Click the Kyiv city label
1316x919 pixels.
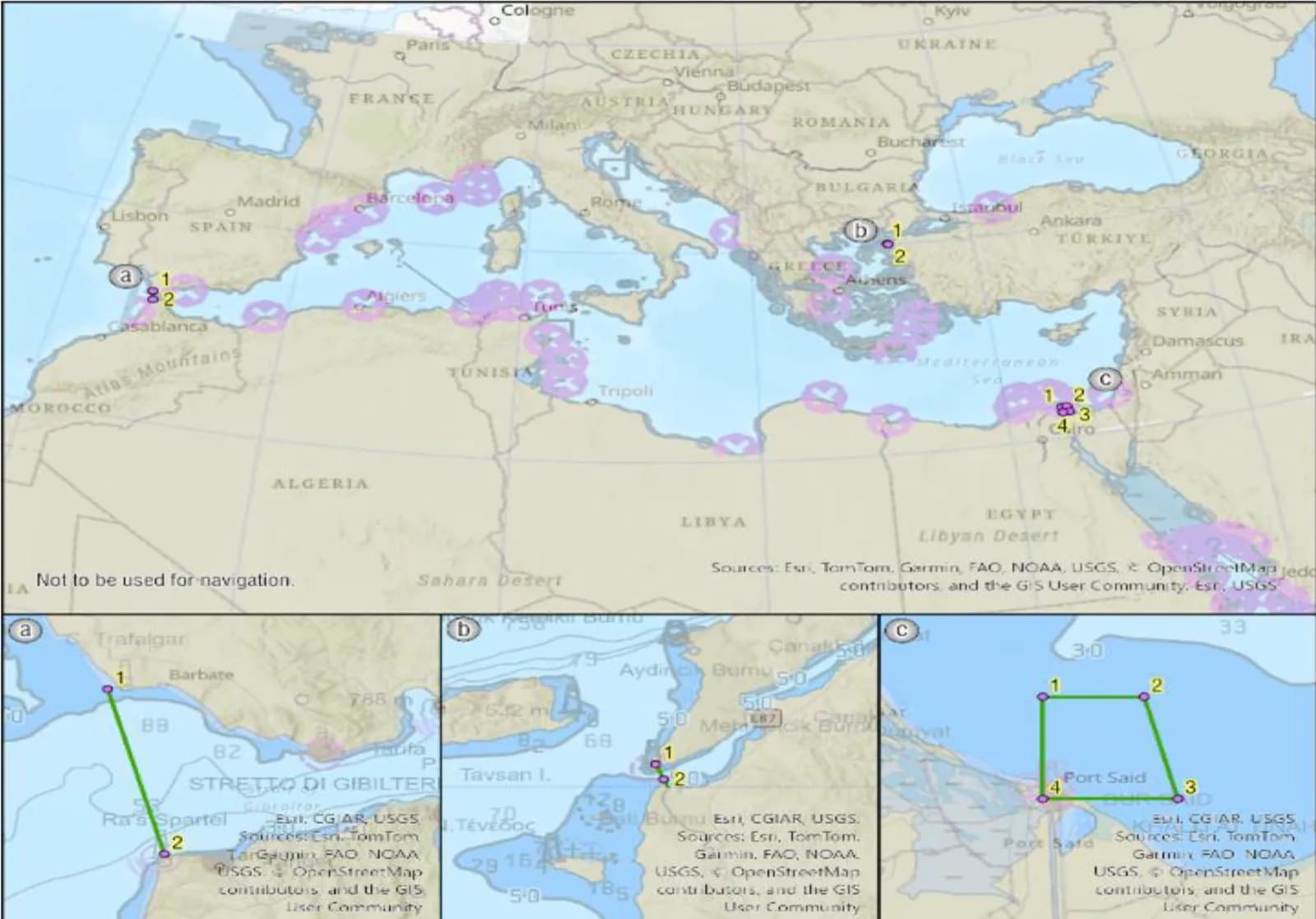pos(952,11)
